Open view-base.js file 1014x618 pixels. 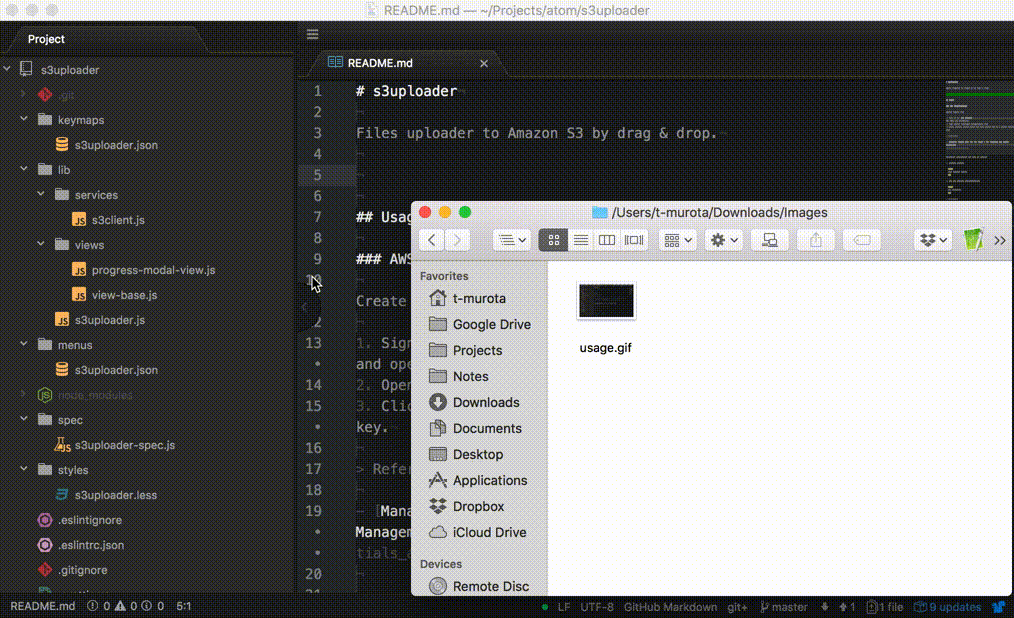[124, 295]
